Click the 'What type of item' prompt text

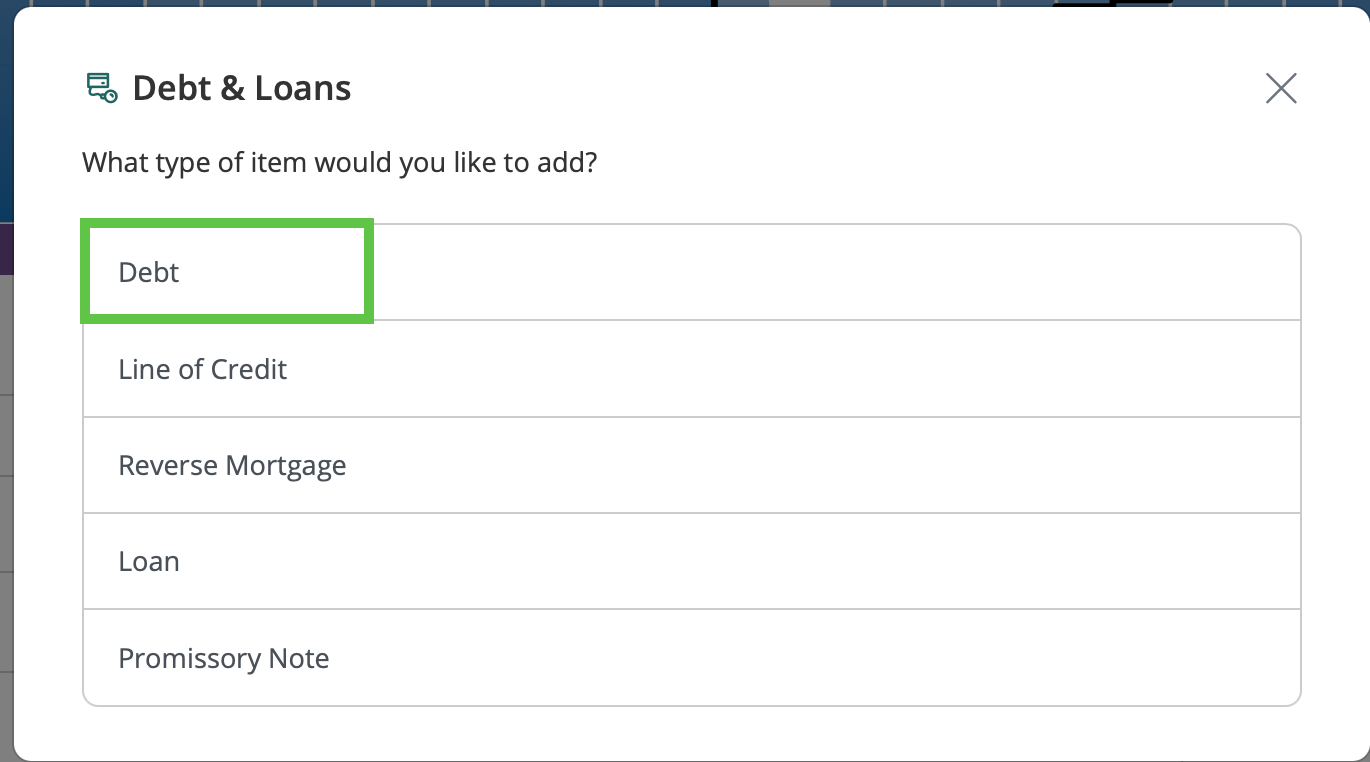click(339, 162)
